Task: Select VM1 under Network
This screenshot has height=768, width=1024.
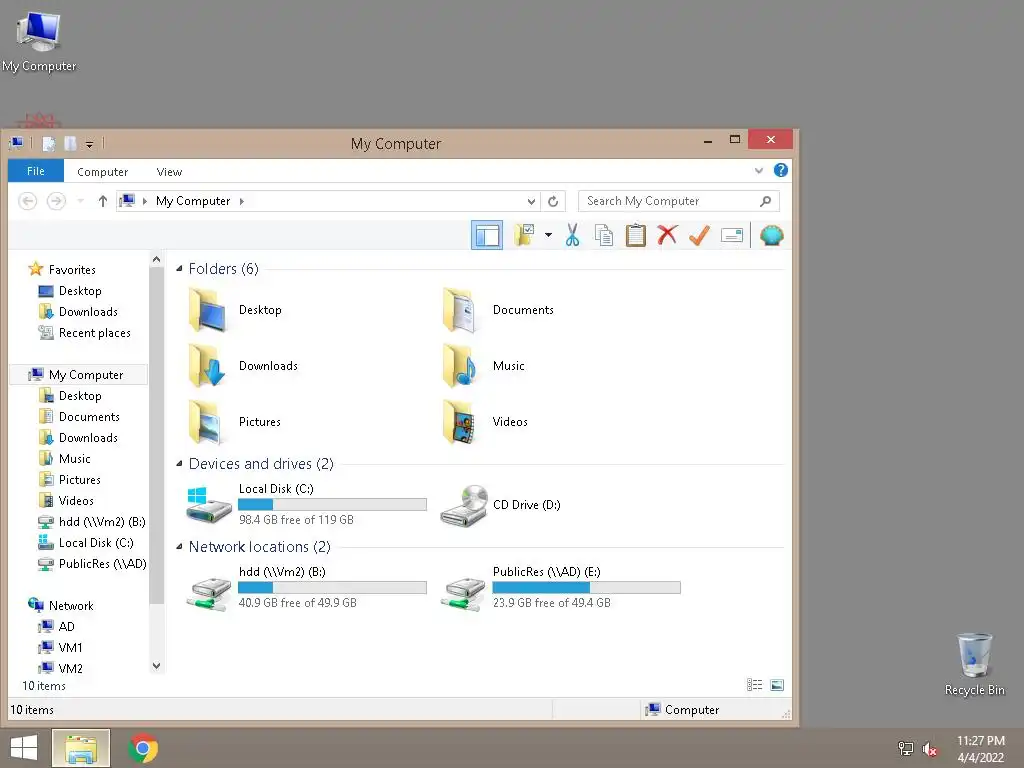Action: 70,648
